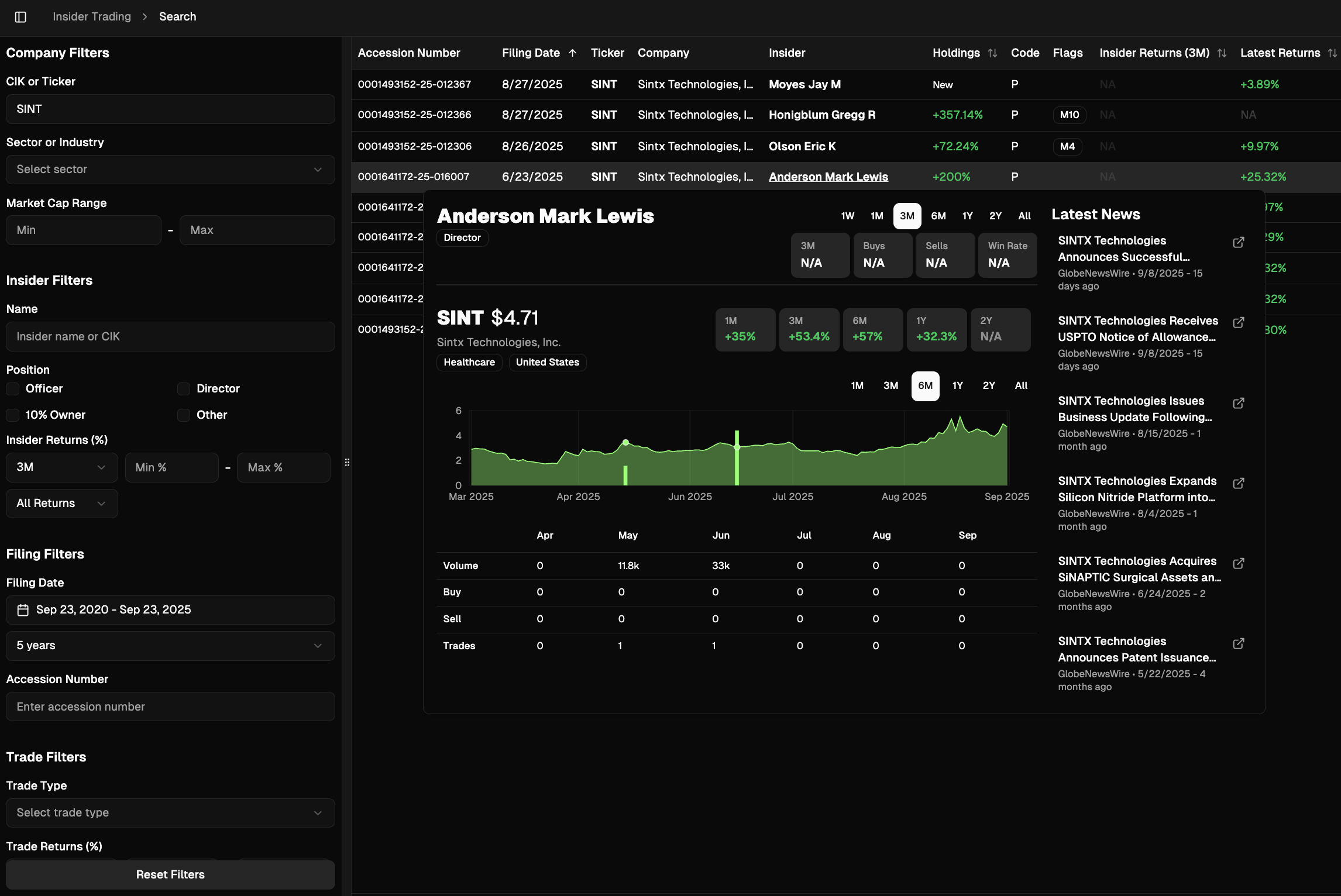Click the Filing Date range picker field
The image size is (1341, 896).
pos(170,610)
